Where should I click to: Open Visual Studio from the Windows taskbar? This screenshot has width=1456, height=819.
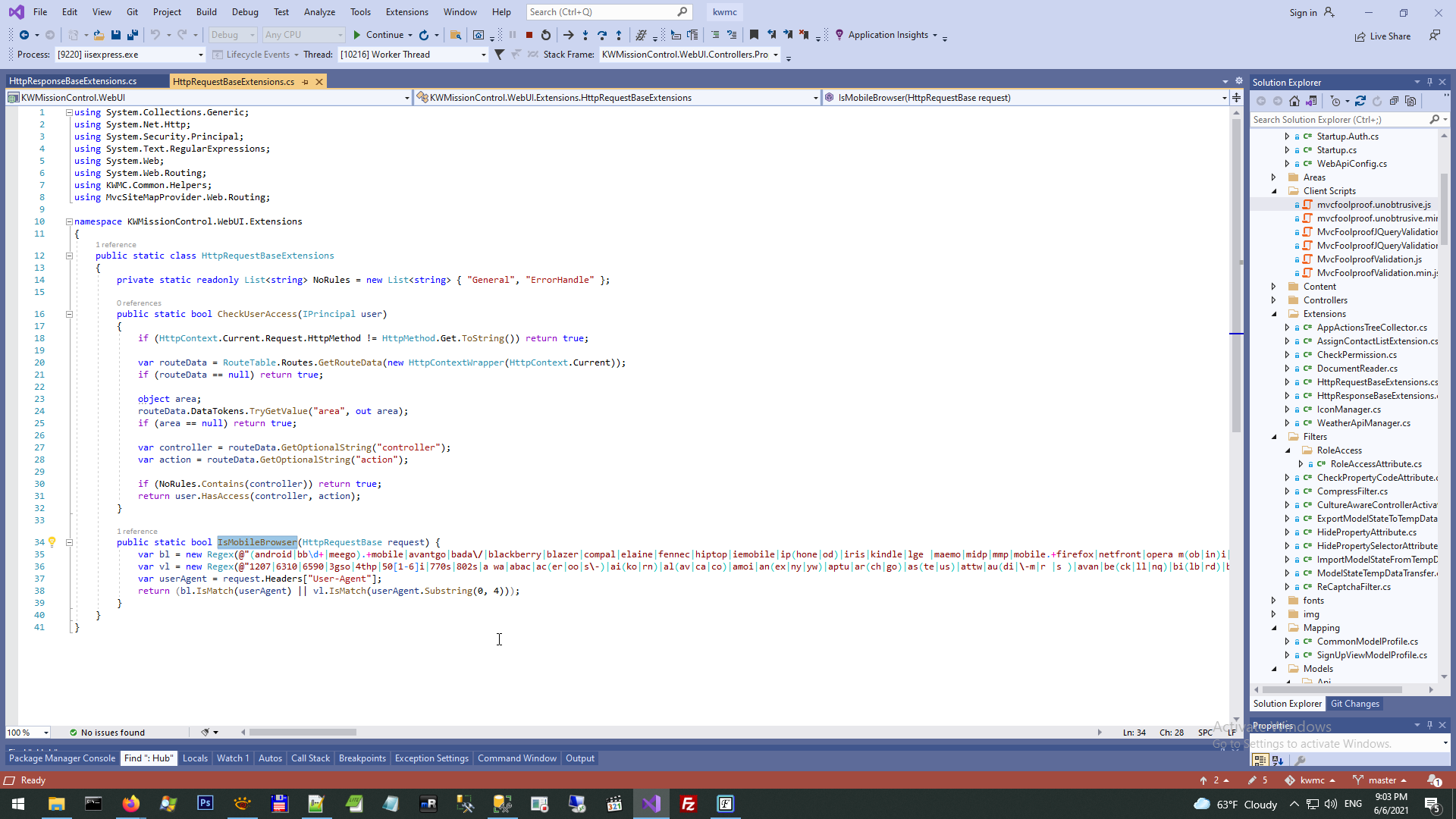pos(651,804)
